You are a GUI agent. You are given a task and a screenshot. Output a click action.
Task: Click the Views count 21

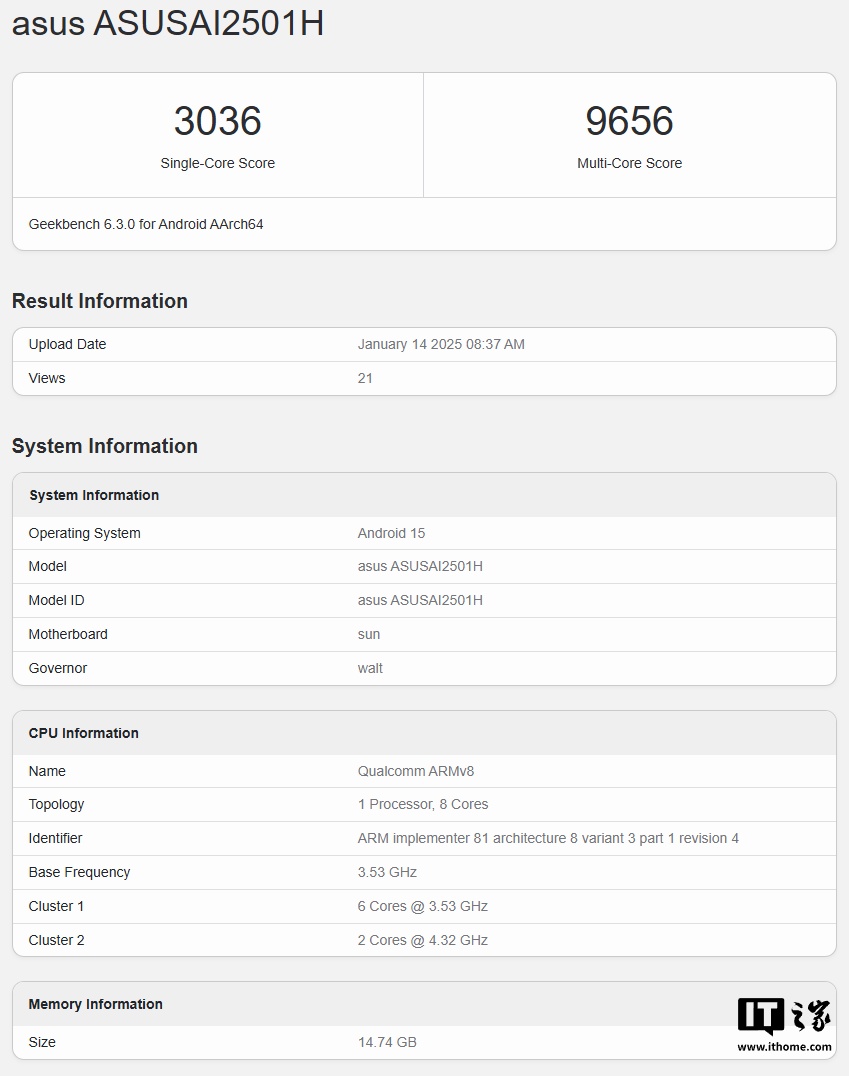point(365,378)
